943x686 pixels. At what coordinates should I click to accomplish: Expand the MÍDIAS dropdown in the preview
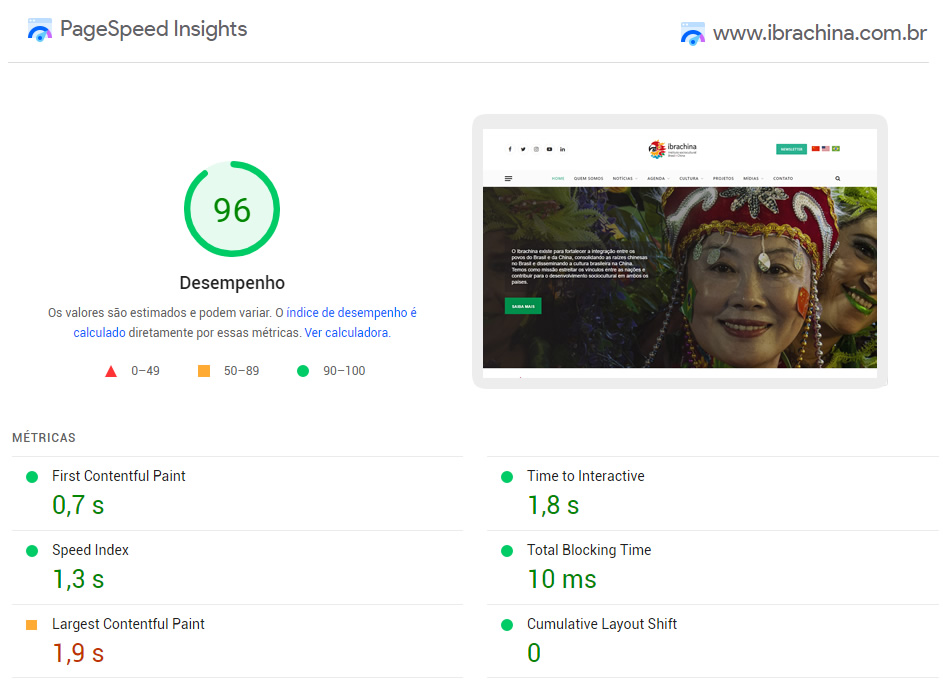click(753, 179)
